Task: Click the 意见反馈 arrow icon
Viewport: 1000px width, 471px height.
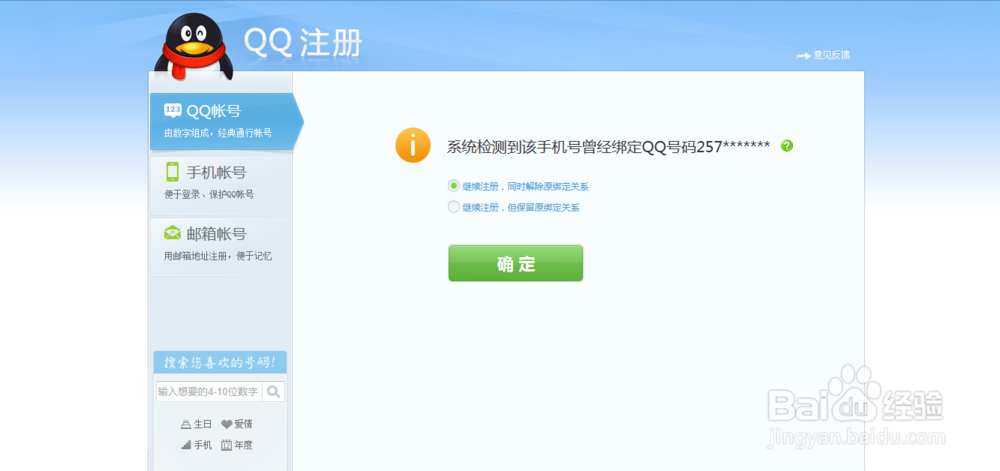Action: click(803, 56)
